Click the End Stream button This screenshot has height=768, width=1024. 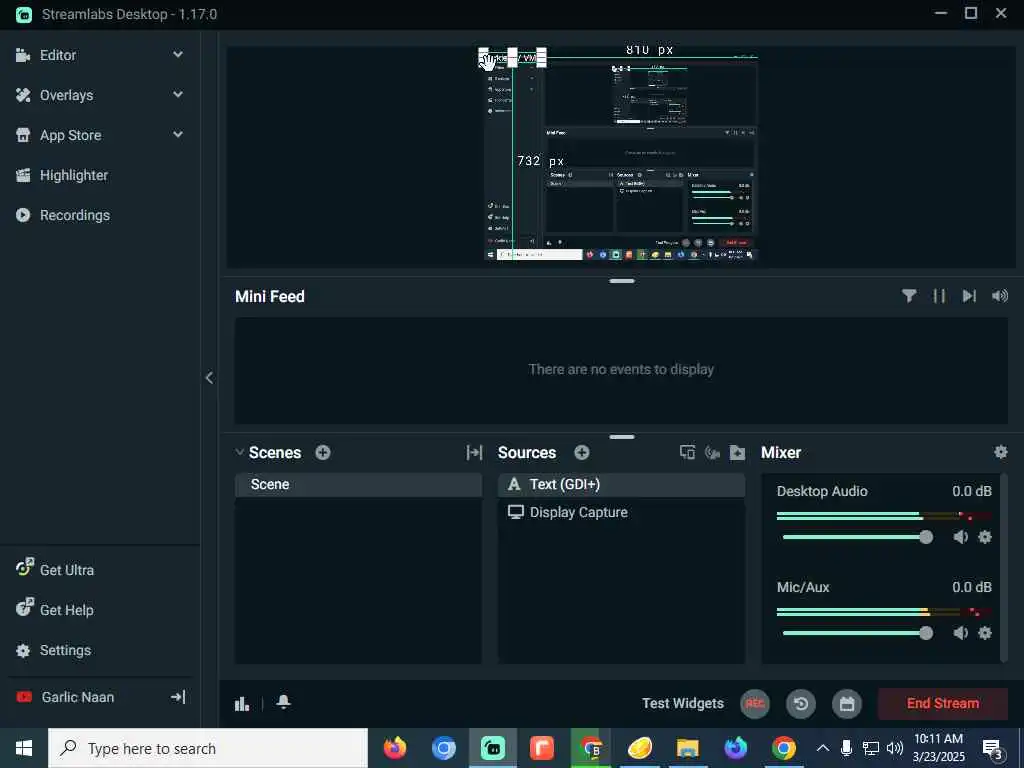942,703
